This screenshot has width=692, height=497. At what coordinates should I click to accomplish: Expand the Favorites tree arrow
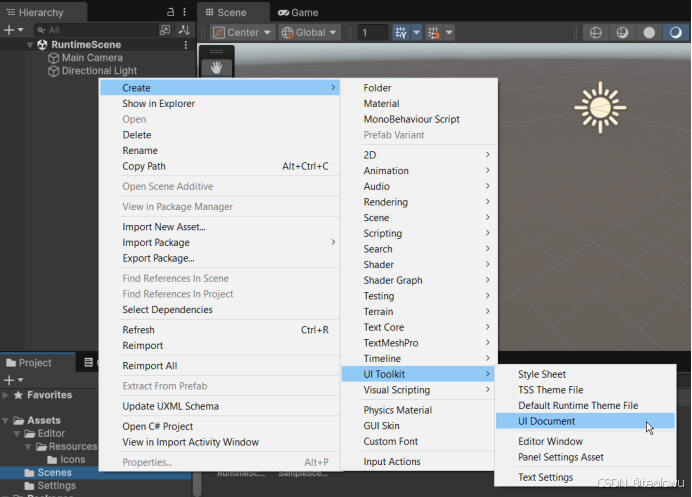click(x=5, y=395)
